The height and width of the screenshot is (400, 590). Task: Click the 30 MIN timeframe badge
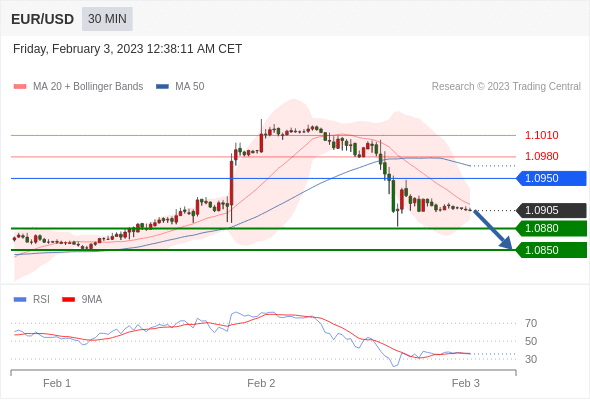[x=107, y=19]
